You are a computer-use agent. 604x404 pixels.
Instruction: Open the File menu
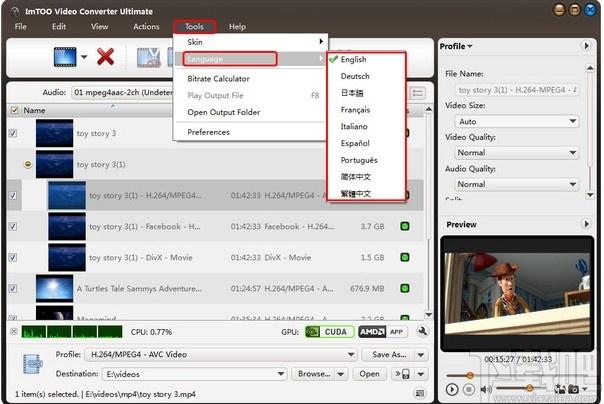(x=20, y=27)
